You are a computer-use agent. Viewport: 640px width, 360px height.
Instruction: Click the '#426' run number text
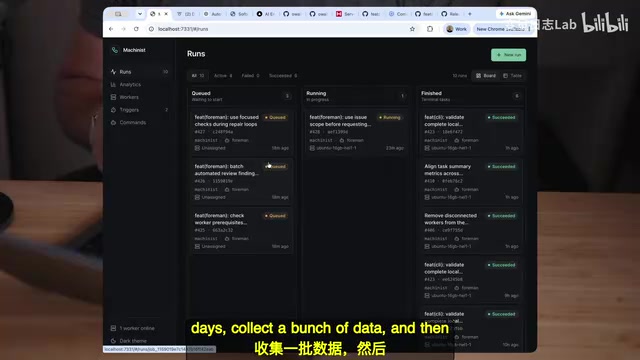coord(200,181)
